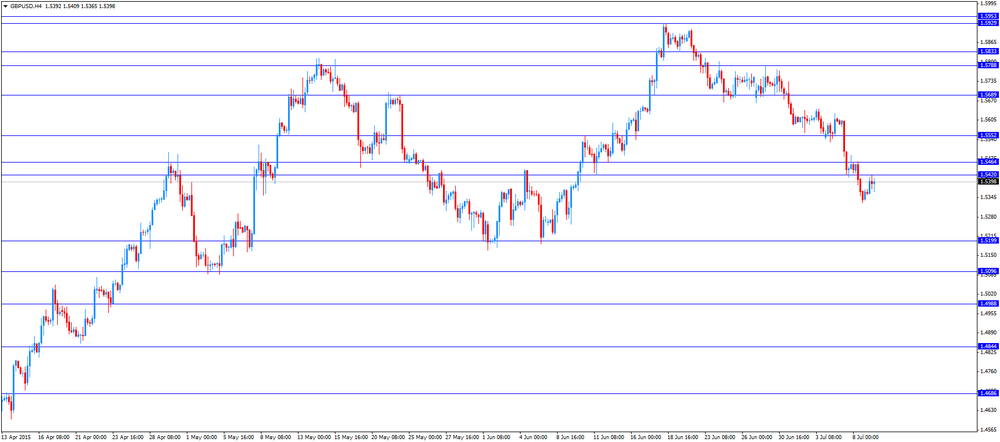This screenshot has width=1000, height=442.
Task: Click the 27 May 16:00 time label
Action: coord(464,438)
